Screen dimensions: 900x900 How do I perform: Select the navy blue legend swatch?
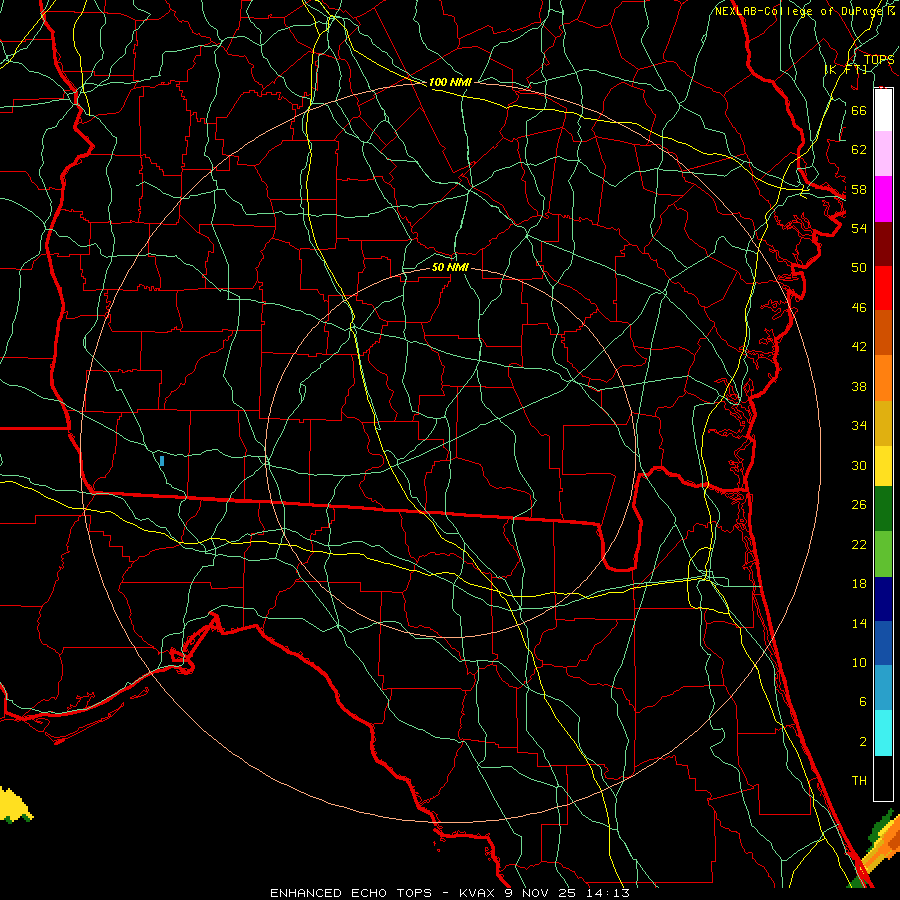(883, 599)
